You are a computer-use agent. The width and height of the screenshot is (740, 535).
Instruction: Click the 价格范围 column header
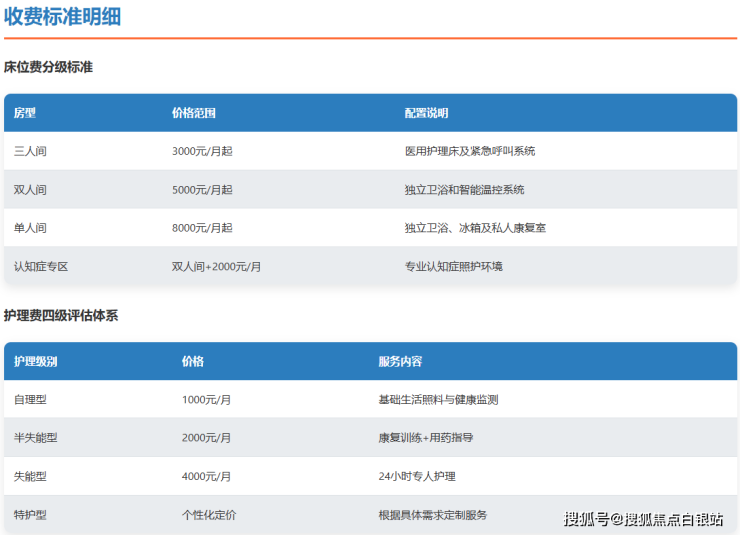194,113
